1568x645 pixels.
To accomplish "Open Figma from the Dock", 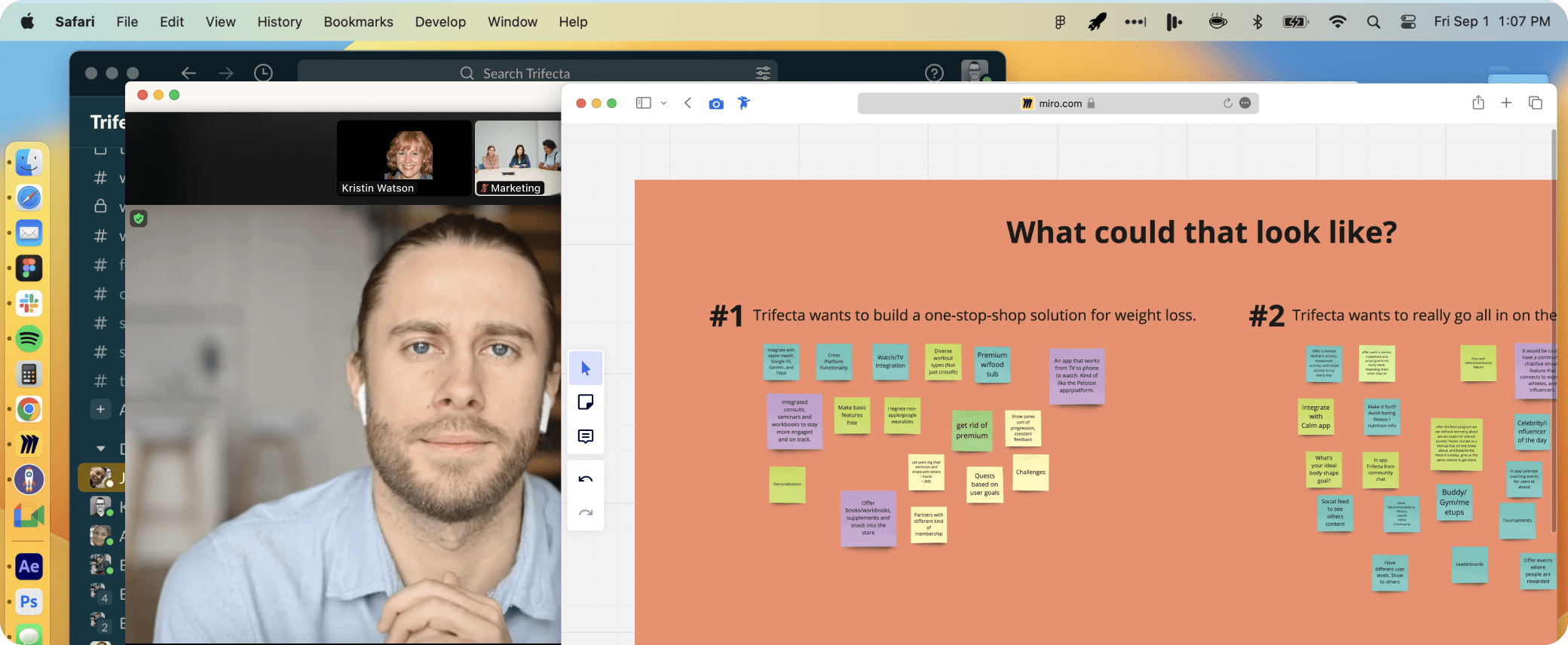I will (29, 268).
